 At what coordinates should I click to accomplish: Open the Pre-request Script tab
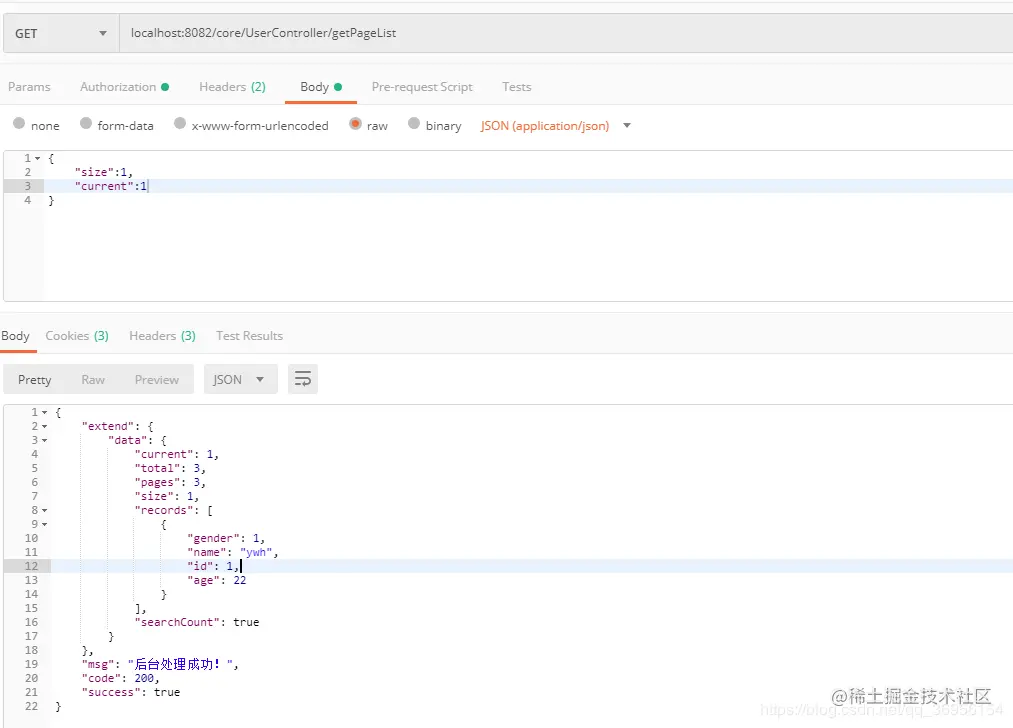pos(422,87)
